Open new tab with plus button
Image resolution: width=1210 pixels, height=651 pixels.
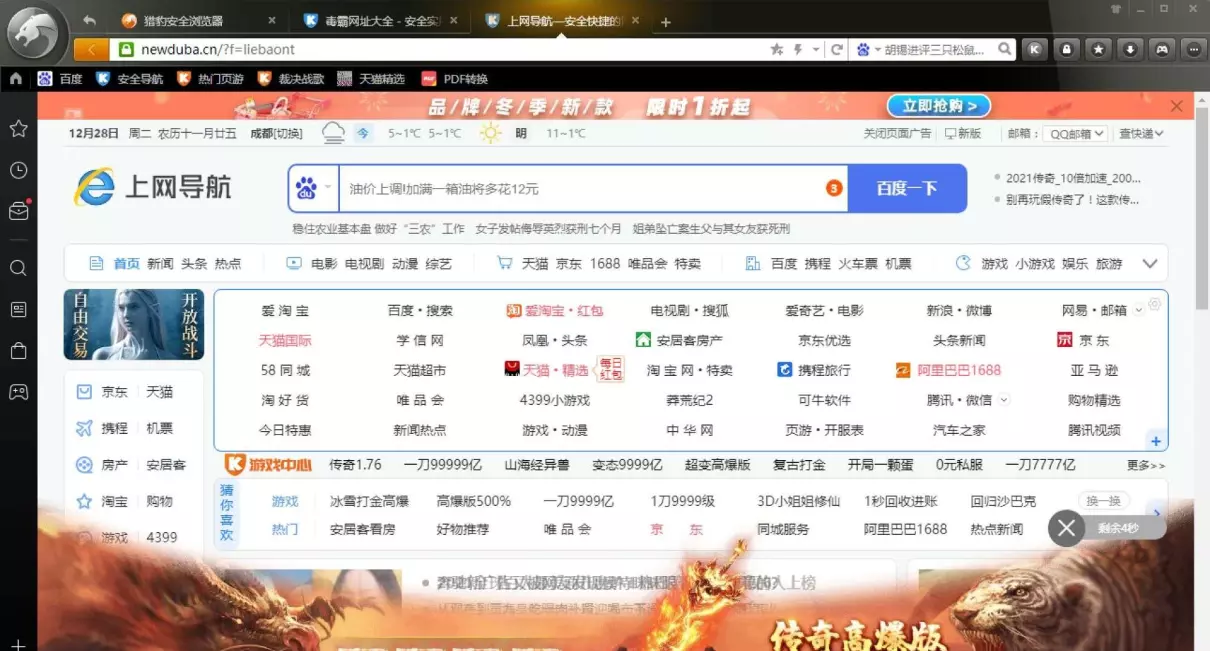point(666,22)
